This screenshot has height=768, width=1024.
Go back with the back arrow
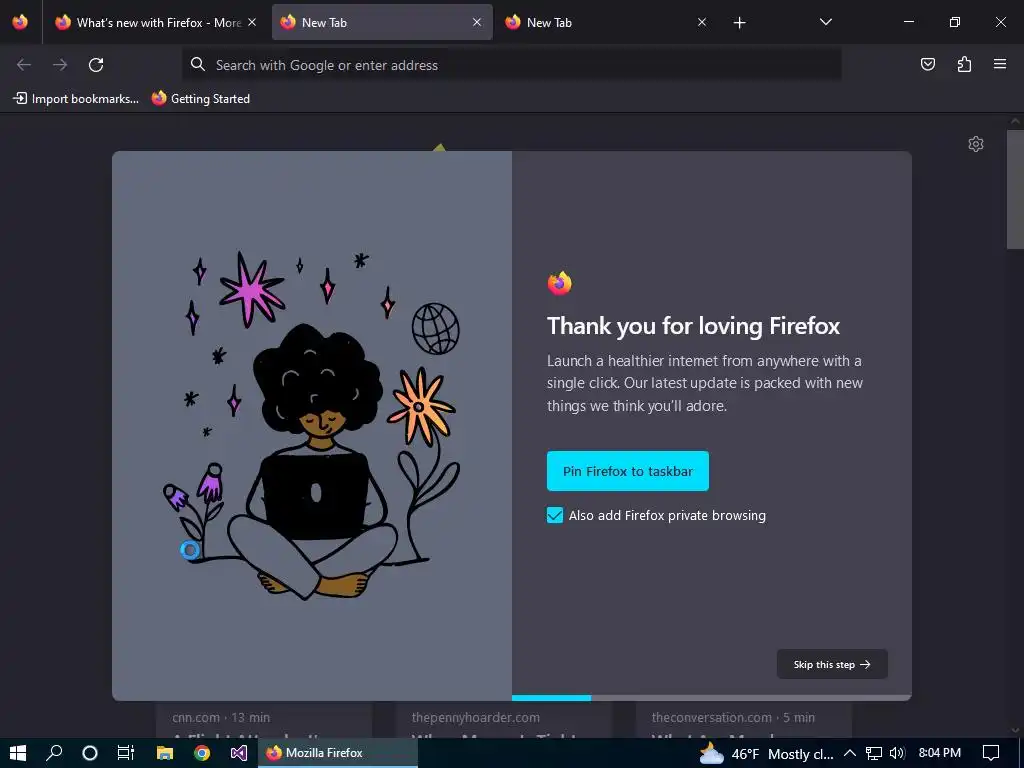pyautogui.click(x=24, y=65)
